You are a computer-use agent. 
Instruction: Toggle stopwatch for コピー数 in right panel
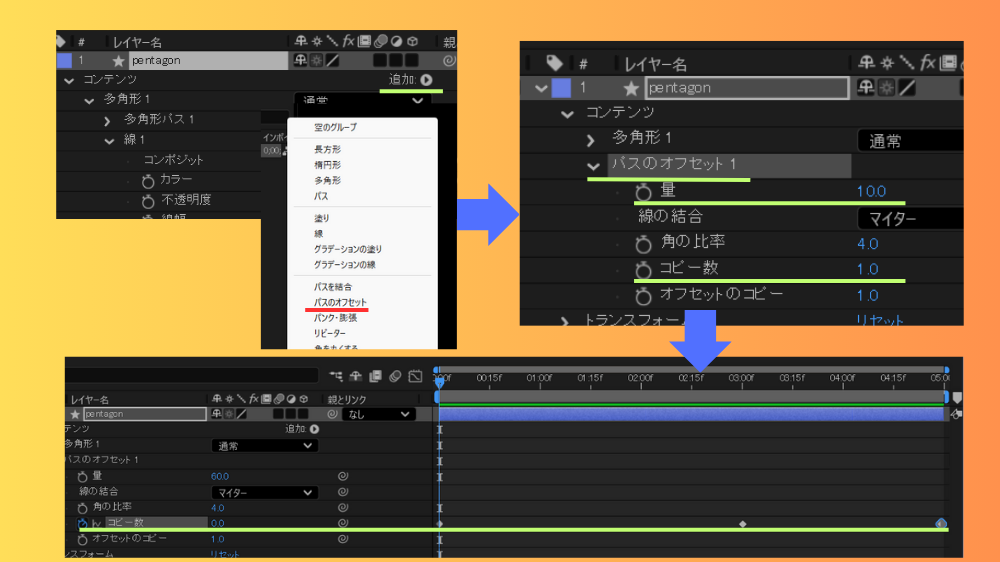click(644, 268)
